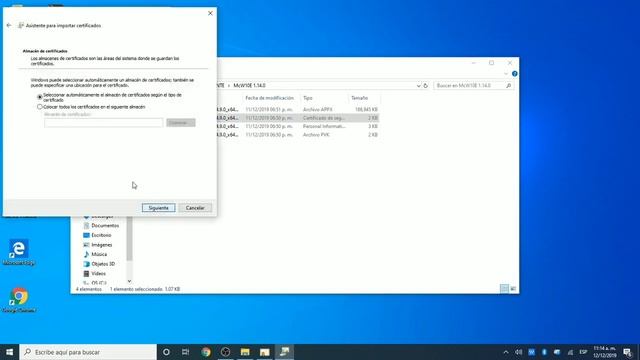The height and width of the screenshot is (360, 640).
Task: Sort by 'Tipo' column header
Action: click(308, 98)
